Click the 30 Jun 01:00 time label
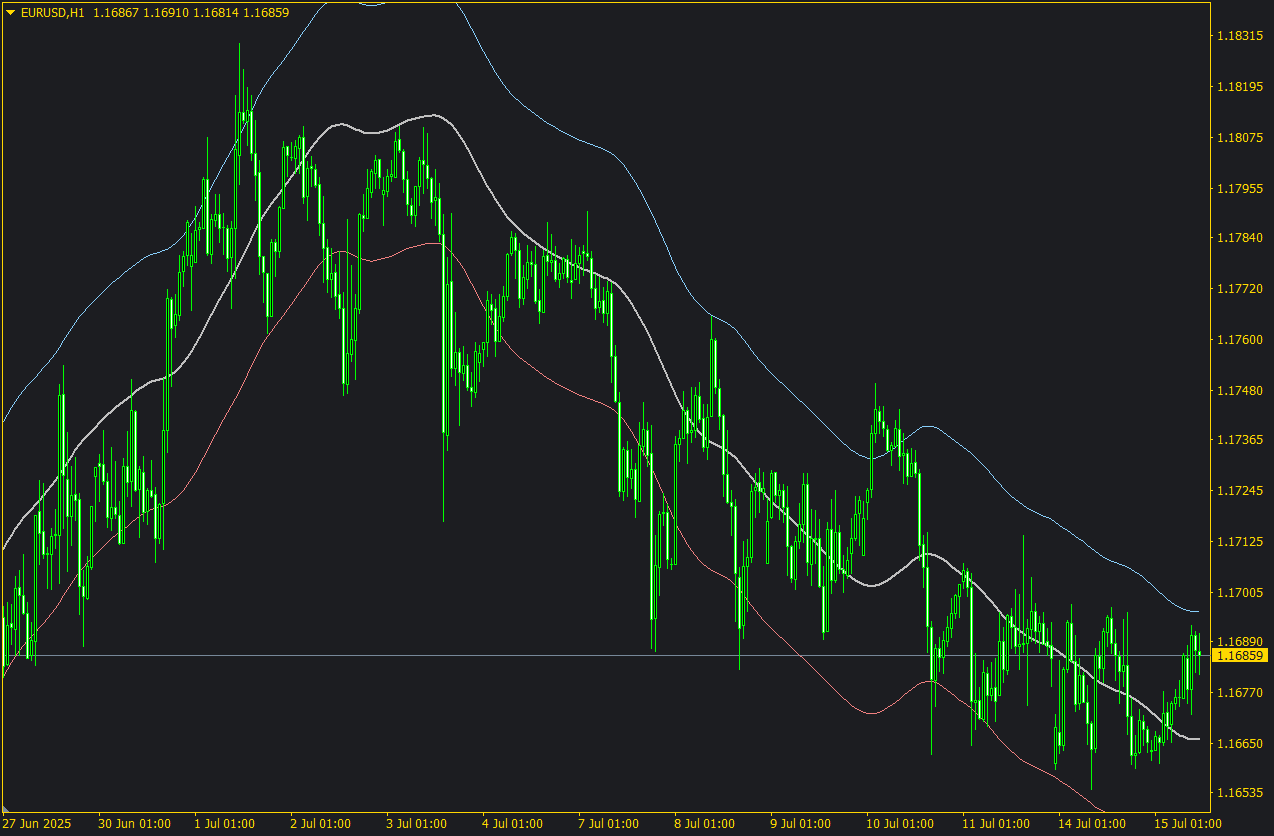The height and width of the screenshot is (836, 1274). 134,824
